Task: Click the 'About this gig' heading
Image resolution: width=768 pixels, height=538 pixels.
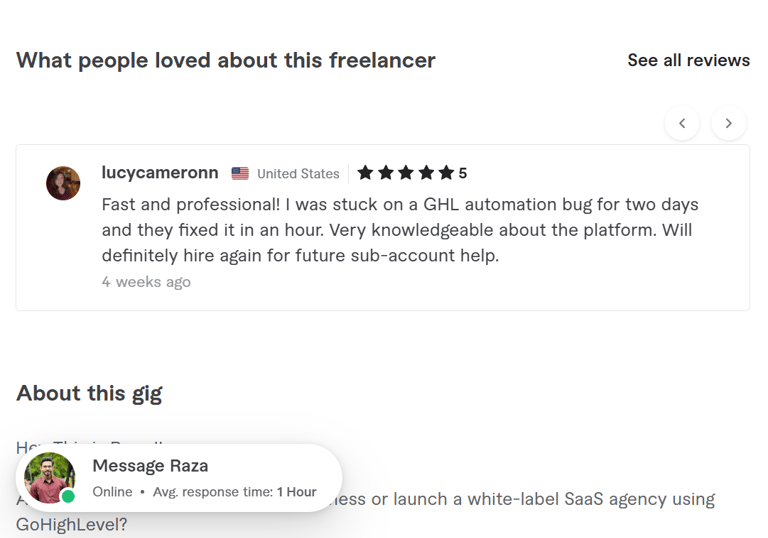Action: pos(89,393)
